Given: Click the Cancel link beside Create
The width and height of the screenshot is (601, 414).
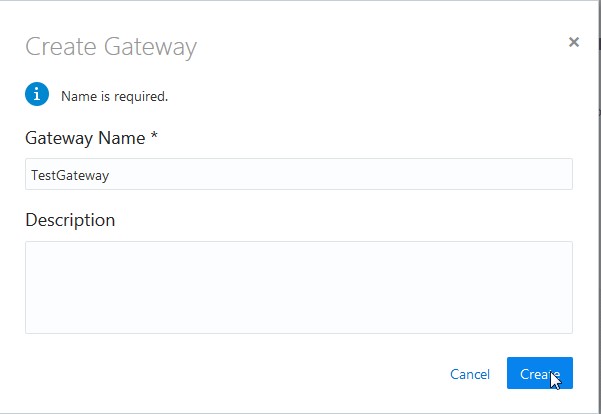Looking at the screenshot, I should pyautogui.click(x=469, y=374).
